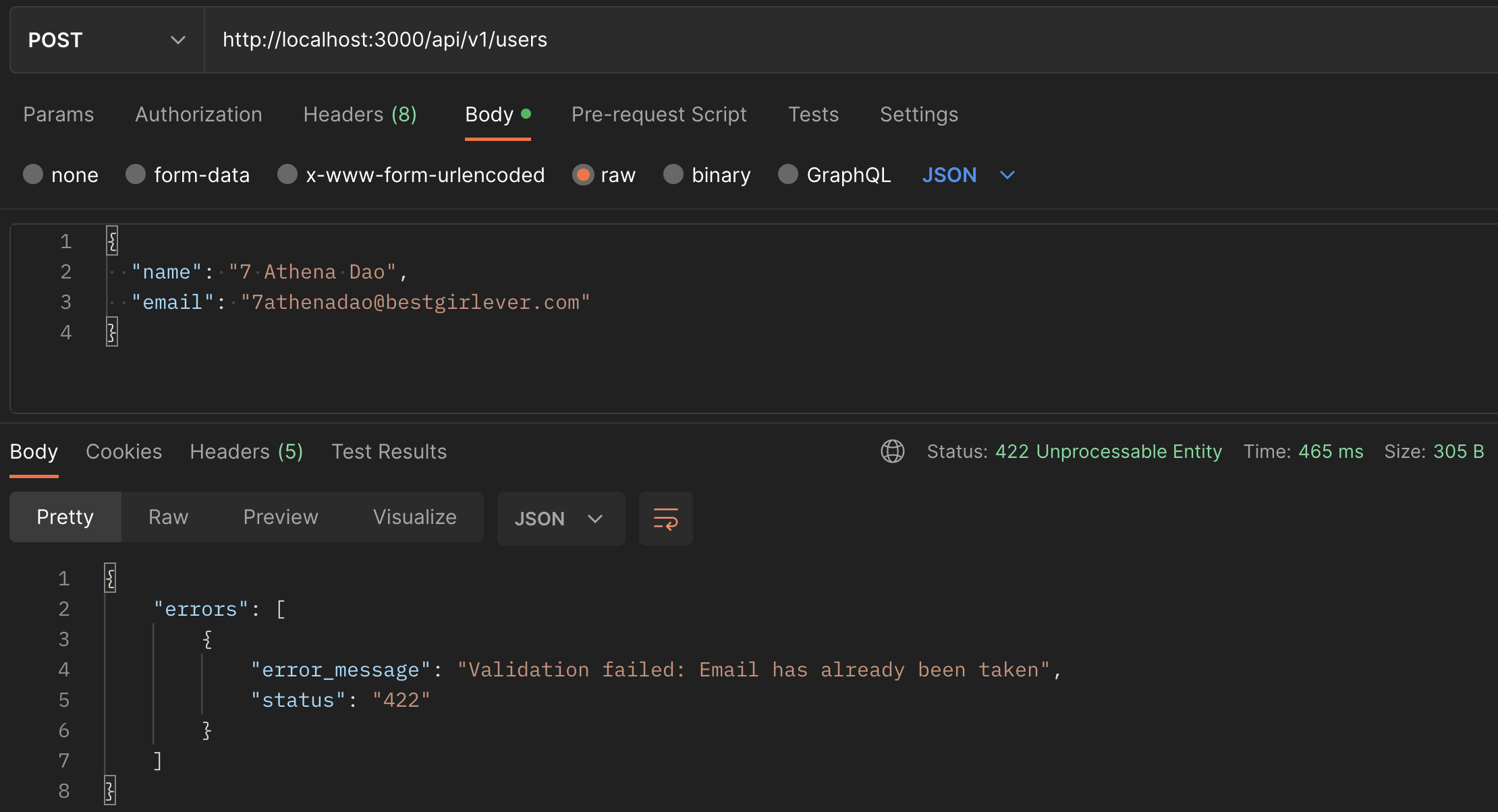Switch to Preview response view
The width and height of the screenshot is (1498, 812).
click(280, 517)
